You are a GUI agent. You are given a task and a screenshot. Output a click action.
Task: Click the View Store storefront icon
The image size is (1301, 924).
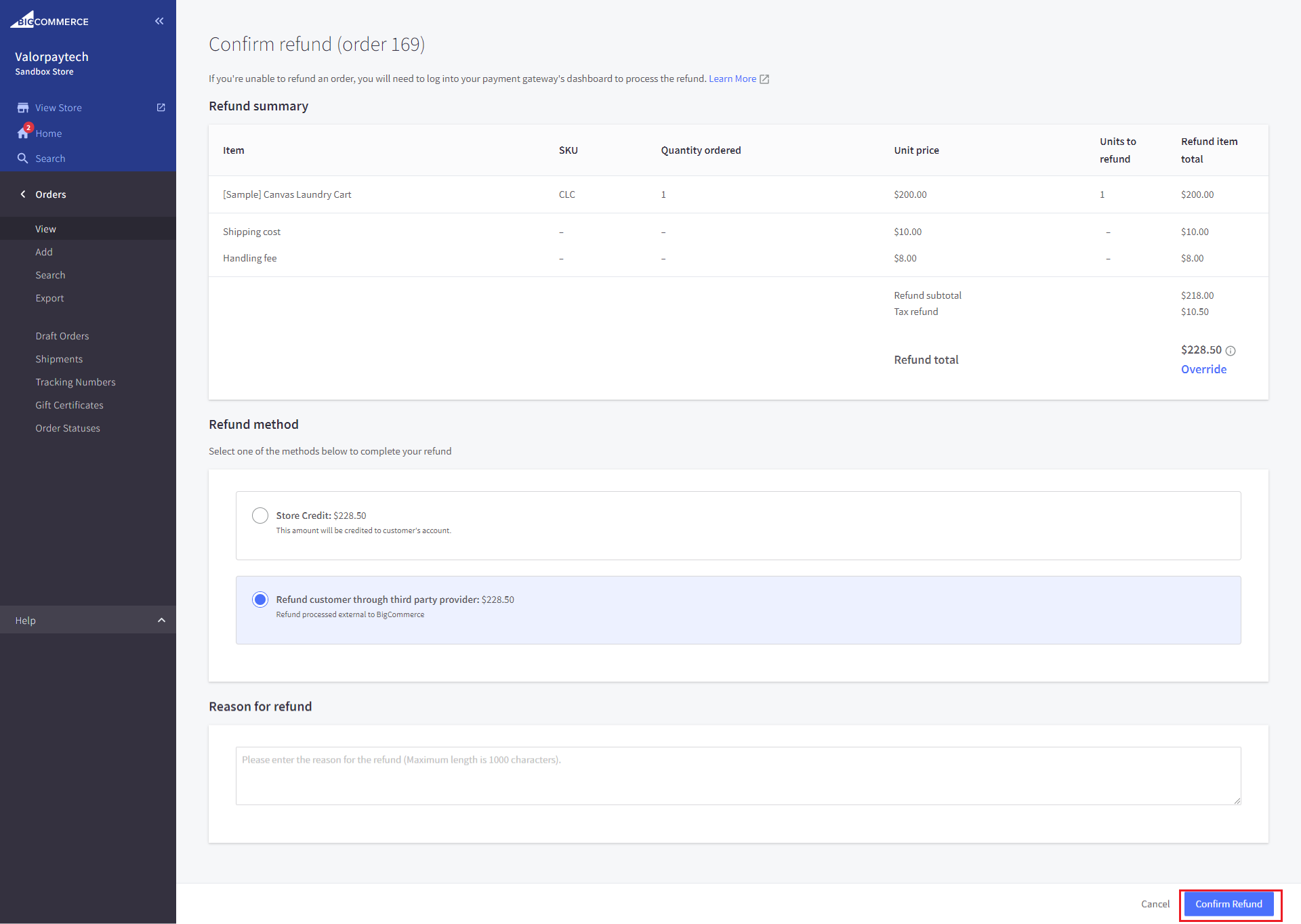click(x=23, y=108)
